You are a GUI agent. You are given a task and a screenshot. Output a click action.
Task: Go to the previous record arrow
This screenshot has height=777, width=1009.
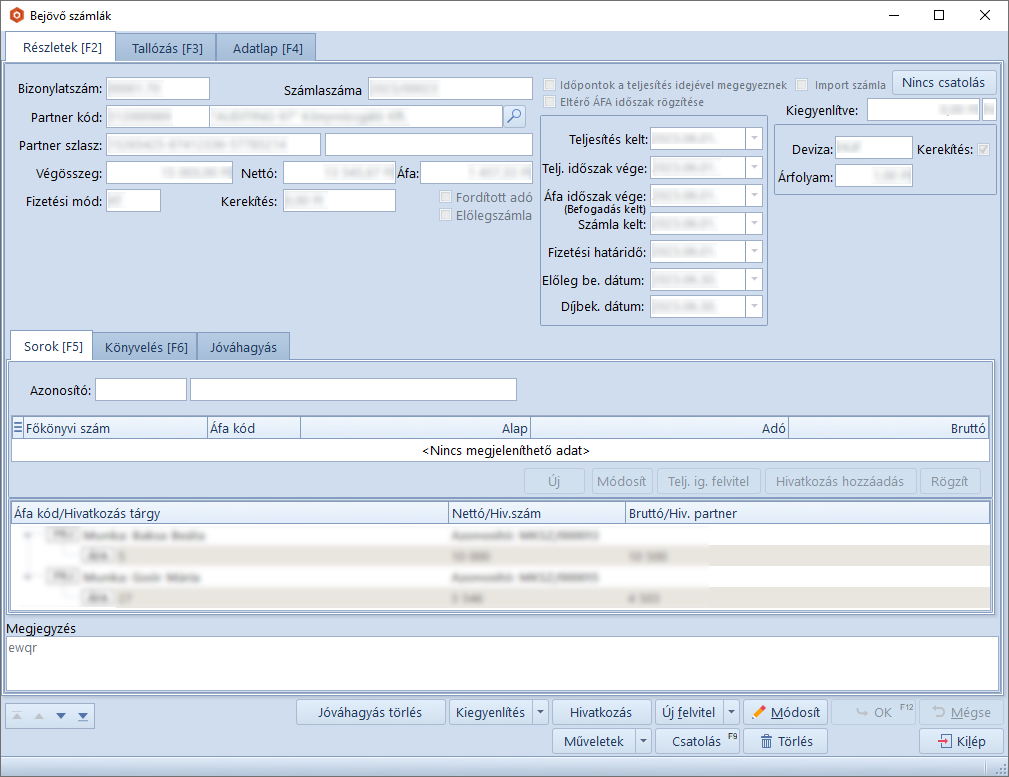point(39,715)
